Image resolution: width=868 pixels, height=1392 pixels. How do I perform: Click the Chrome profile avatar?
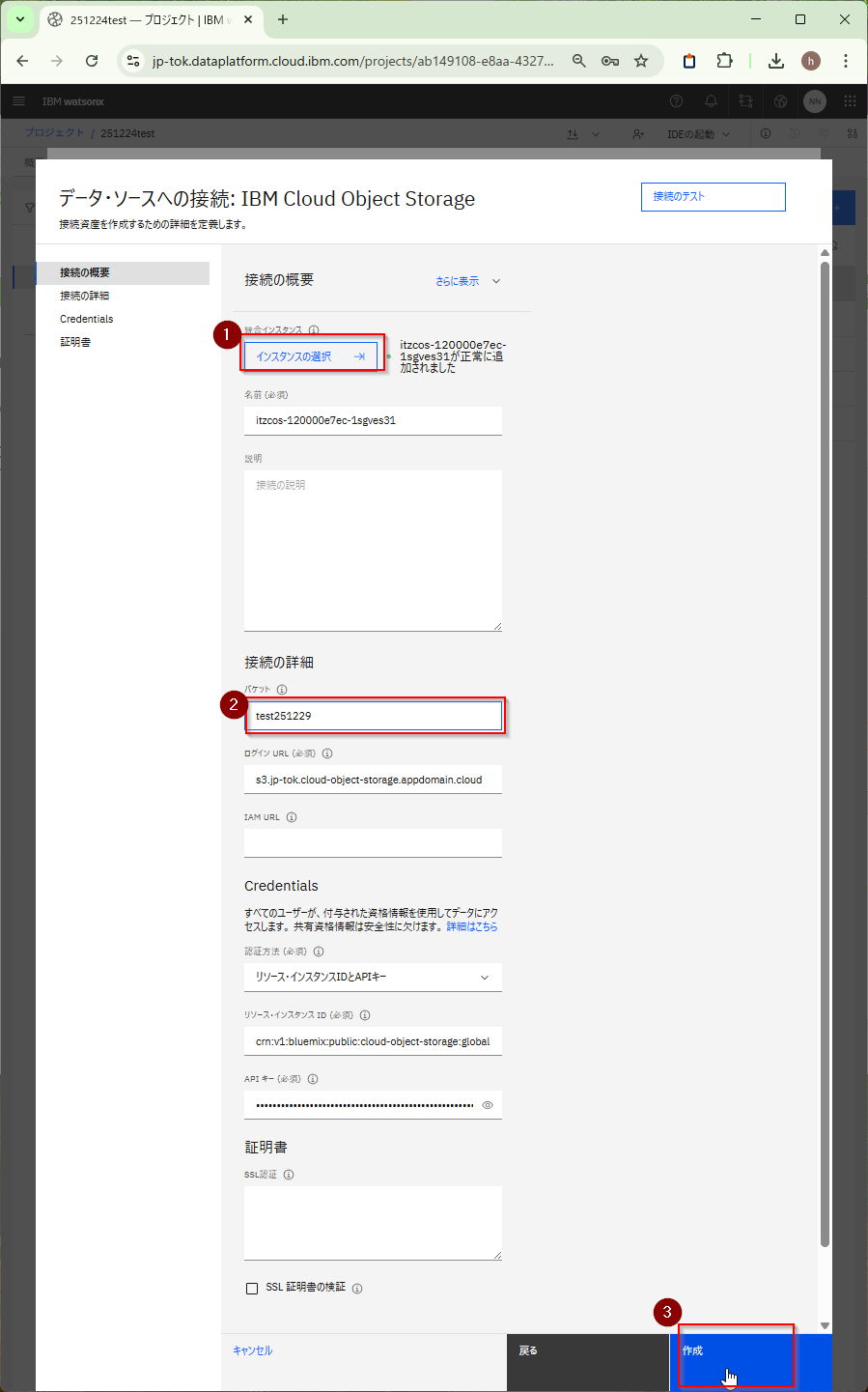point(811,61)
